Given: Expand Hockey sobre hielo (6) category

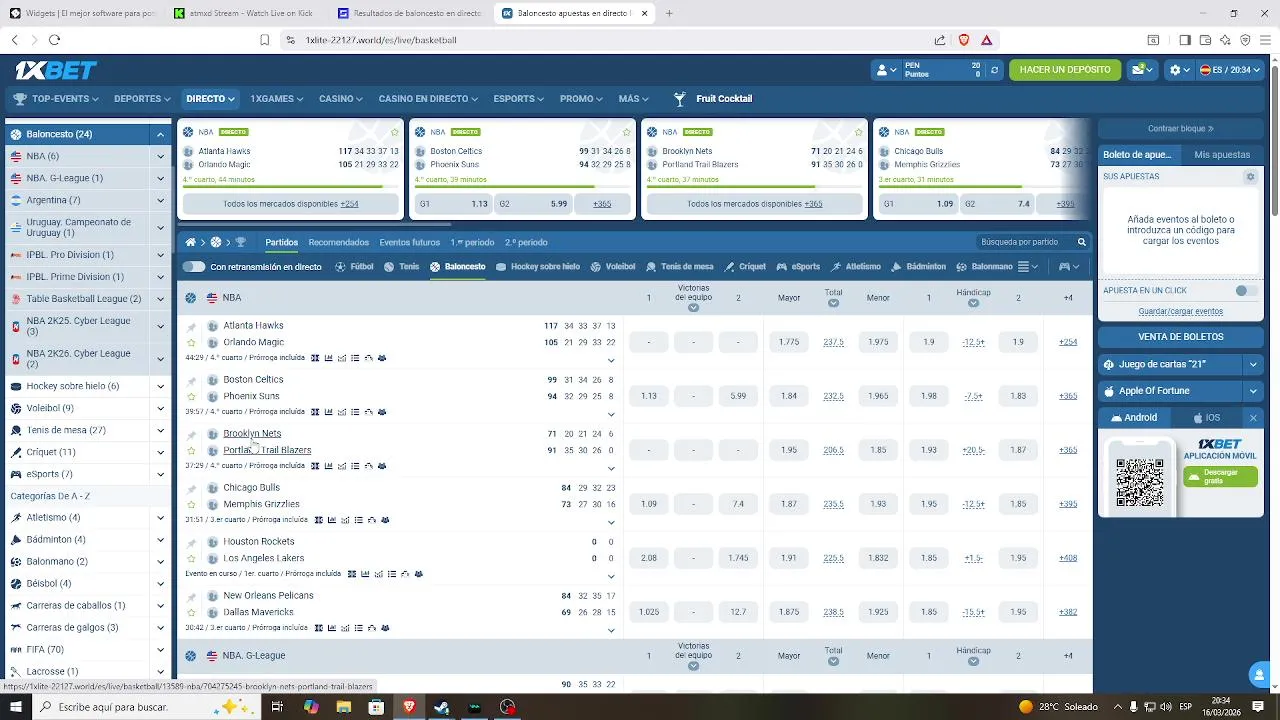Looking at the screenshot, I should pos(160,386).
